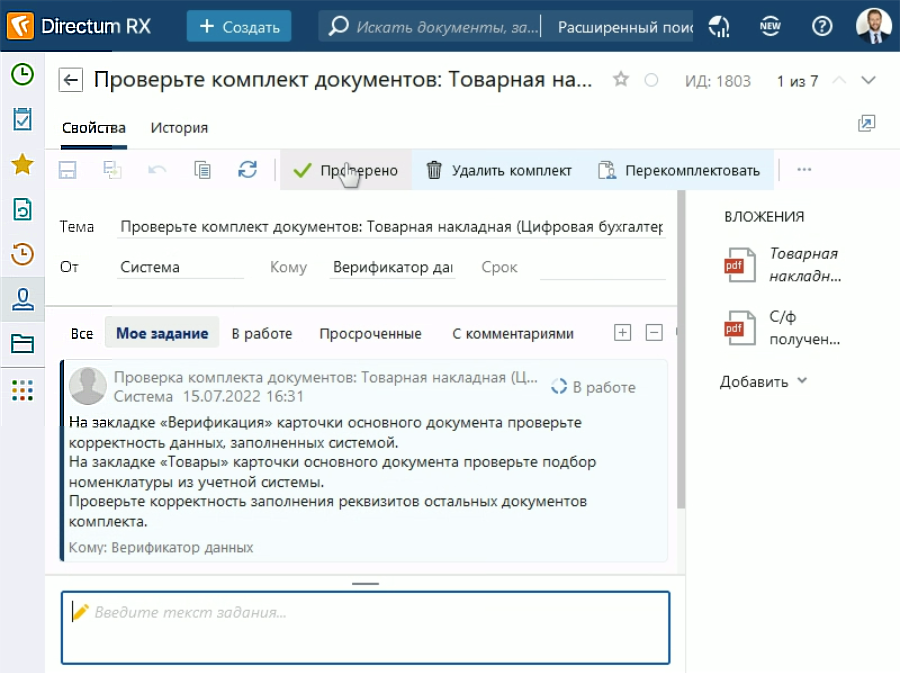Click the Save icon on the toolbar
This screenshot has height=673, width=908.
pyautogui.click(x=65, y=170)
